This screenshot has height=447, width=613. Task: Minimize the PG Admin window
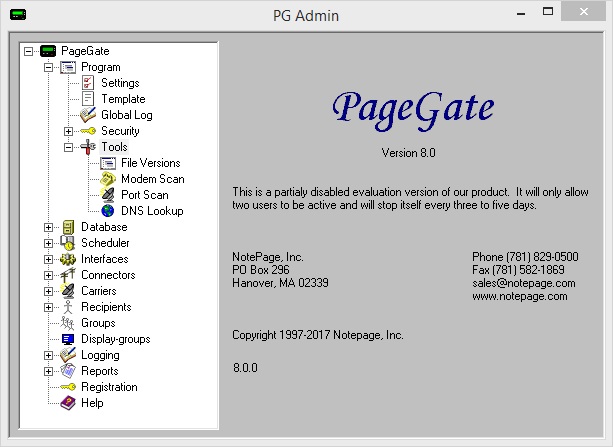coord(521,13)
